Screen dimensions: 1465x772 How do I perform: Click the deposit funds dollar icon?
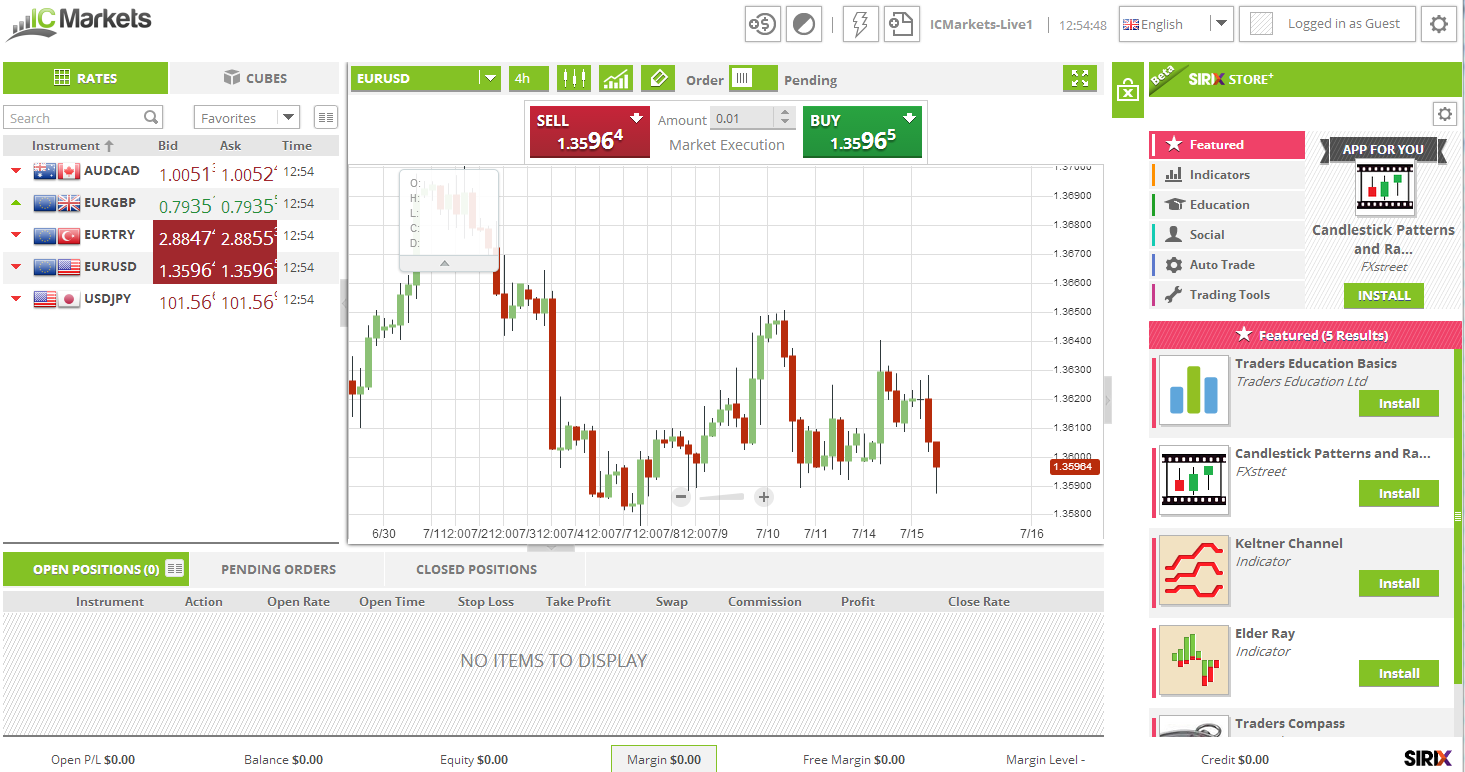[763, 24]
